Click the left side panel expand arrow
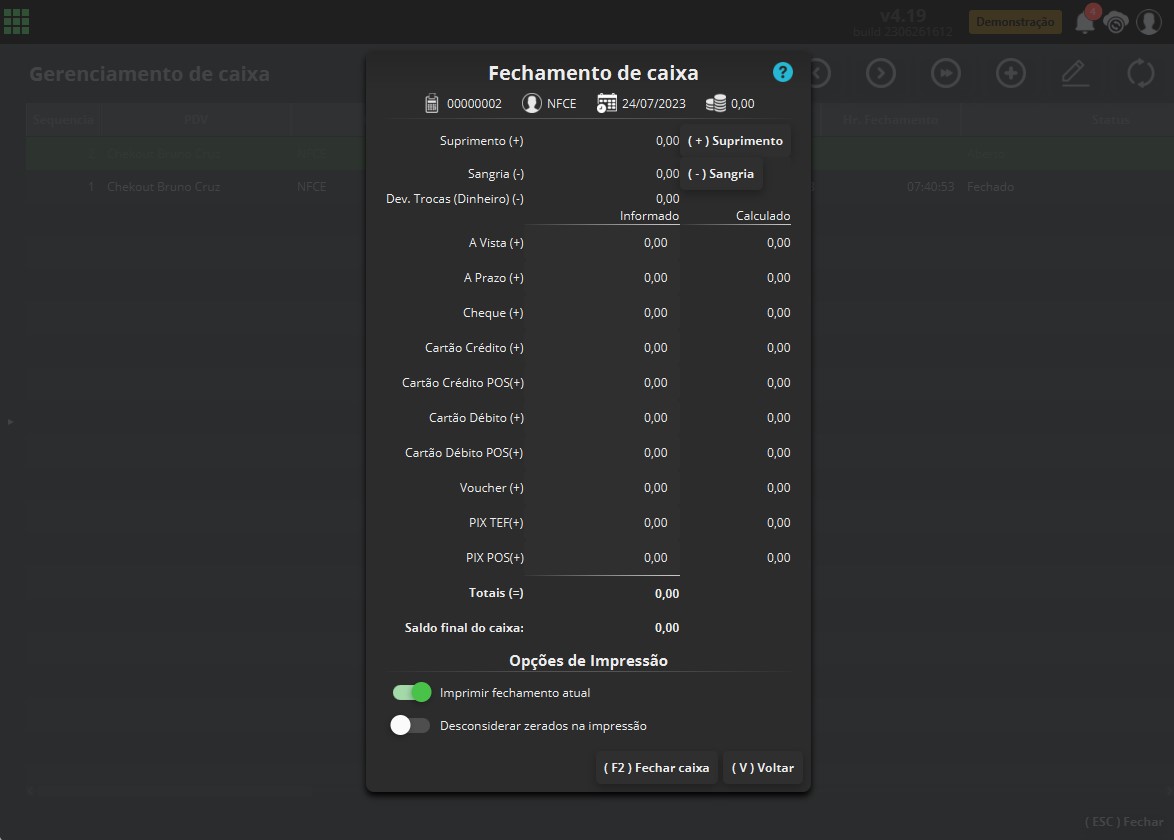Viewport: 1174px width, 840px height. tap(10, 421)
